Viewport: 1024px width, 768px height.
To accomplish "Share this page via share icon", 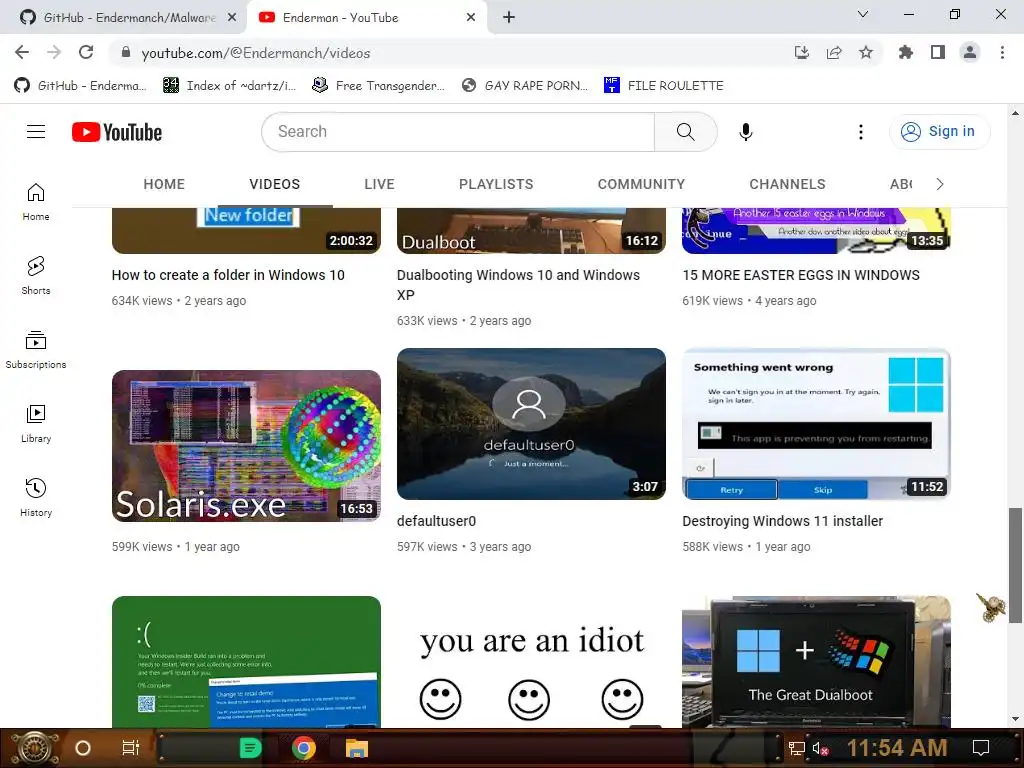I will (834, 52).
